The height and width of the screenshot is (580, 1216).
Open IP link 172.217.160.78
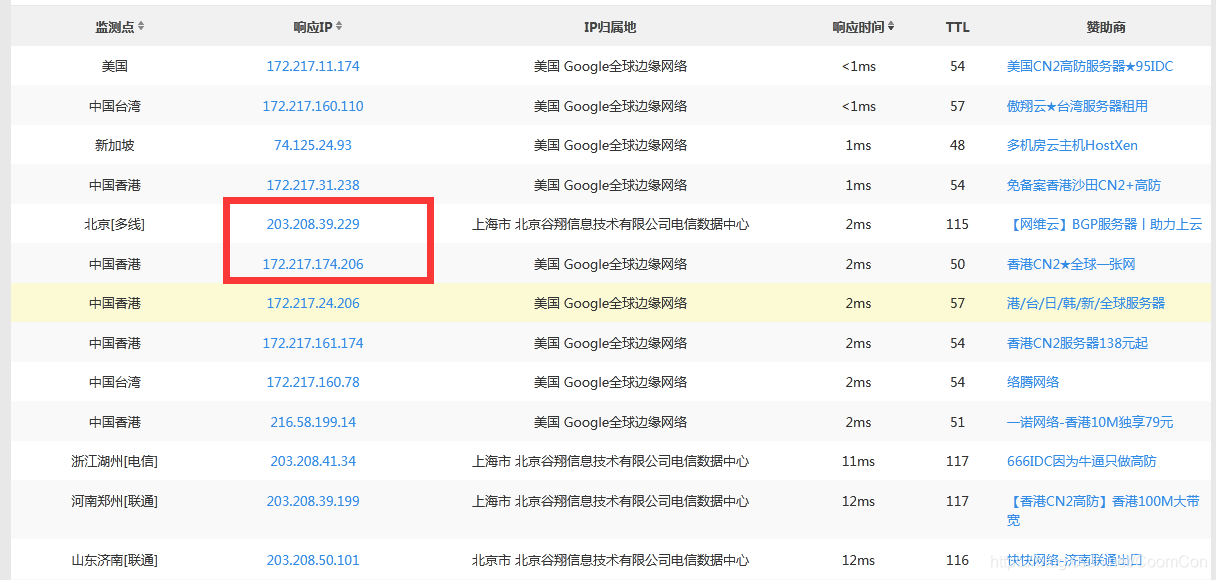click(x=313, y=382)
